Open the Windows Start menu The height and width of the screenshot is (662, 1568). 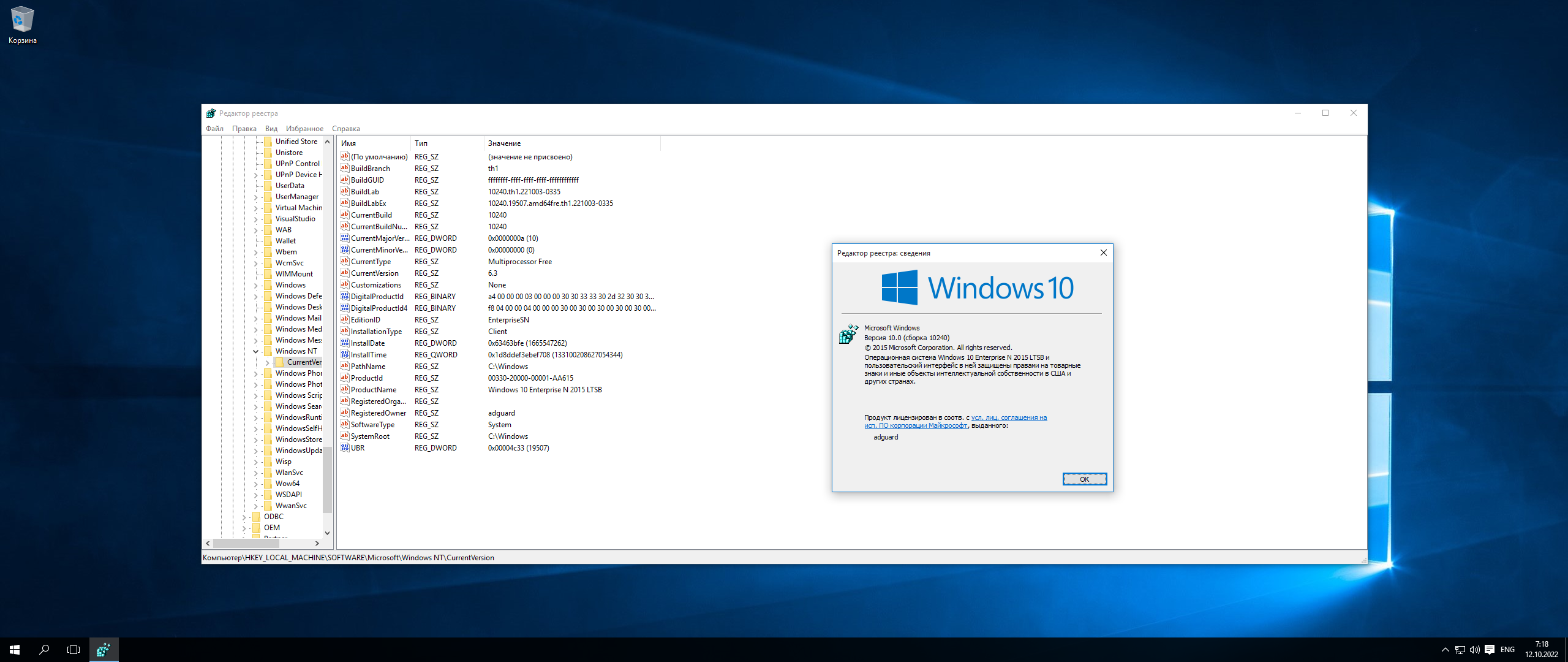pyautogui.click(x=15, y=649)
